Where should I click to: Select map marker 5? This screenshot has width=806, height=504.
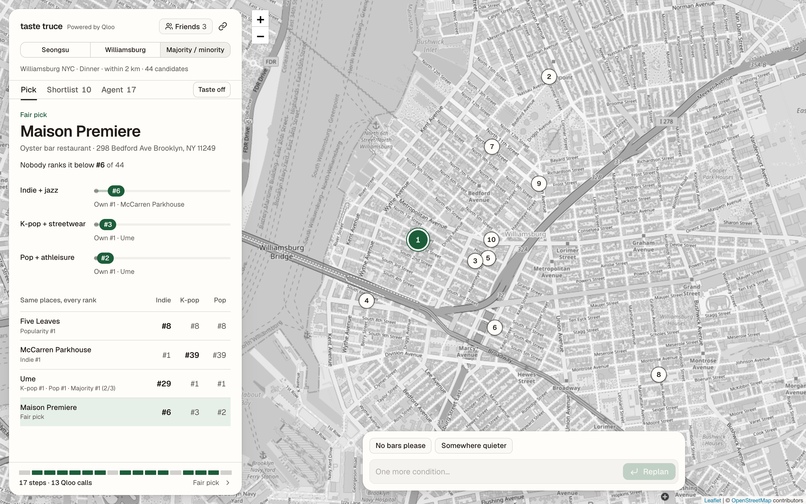[x=488, y=257]
